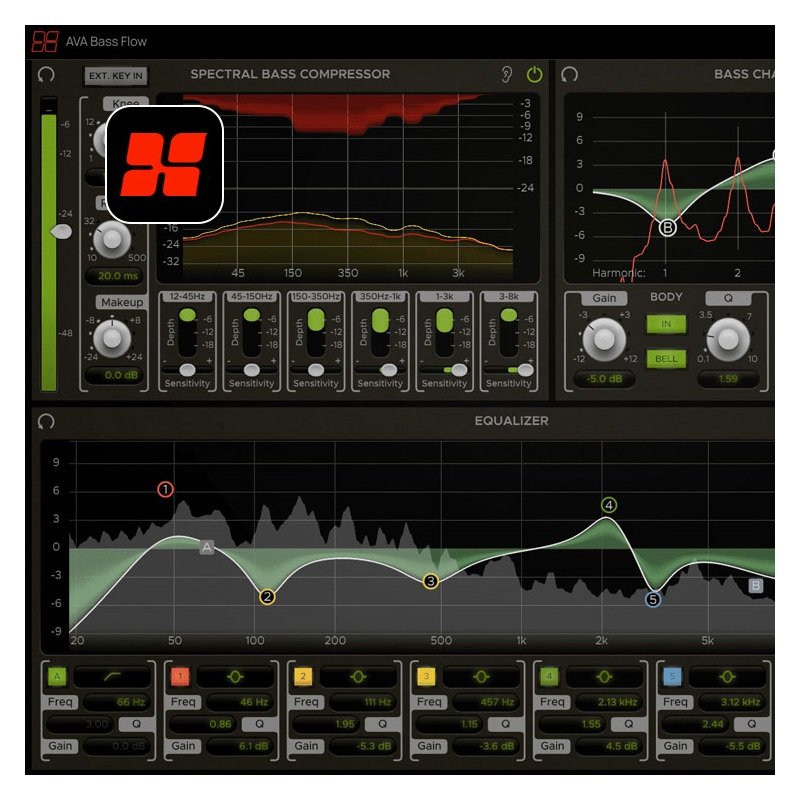Click the 66 Hz frequency field

pos(118,702)
